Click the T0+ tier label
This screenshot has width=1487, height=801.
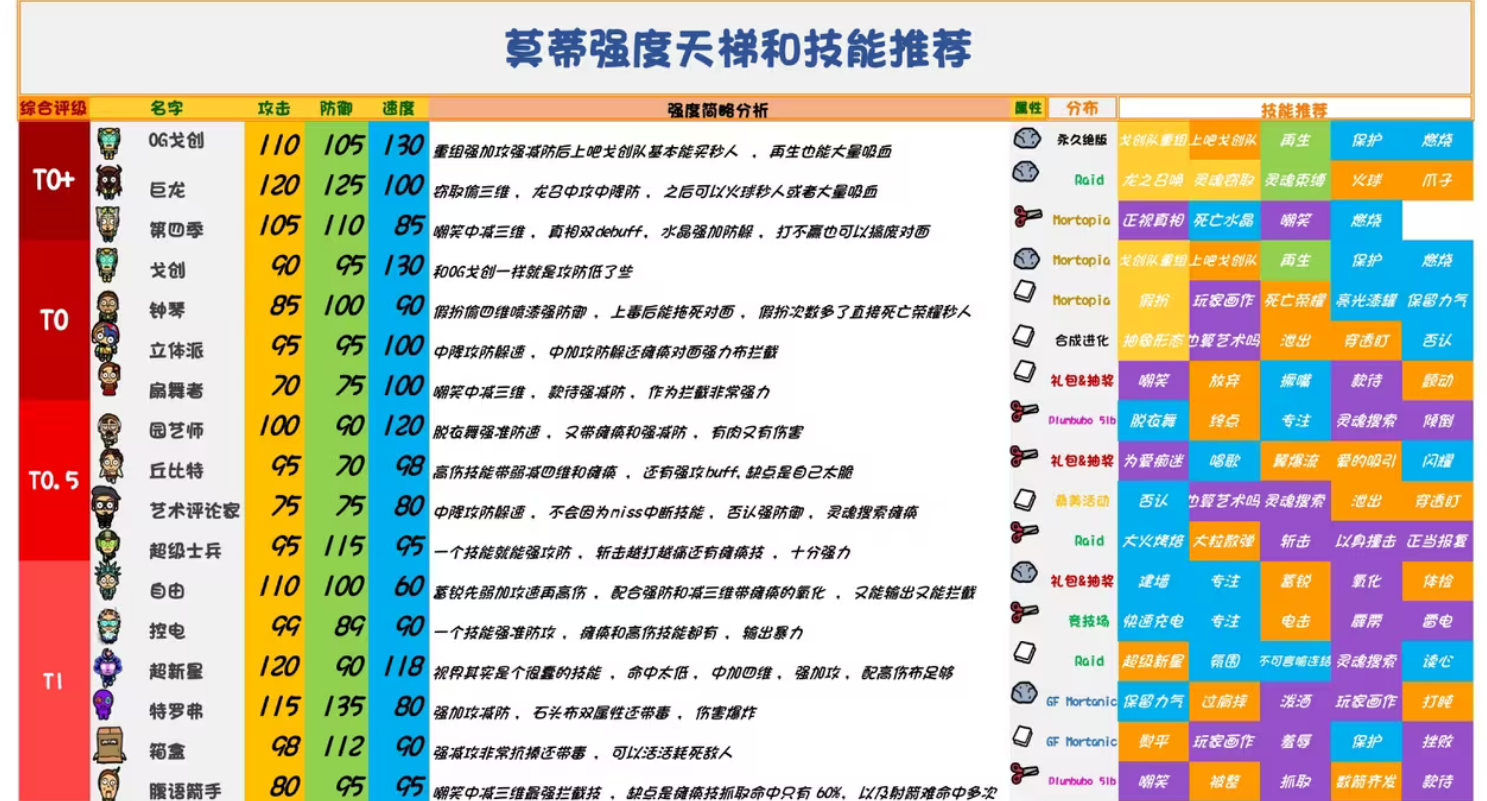tap(53, 181)
